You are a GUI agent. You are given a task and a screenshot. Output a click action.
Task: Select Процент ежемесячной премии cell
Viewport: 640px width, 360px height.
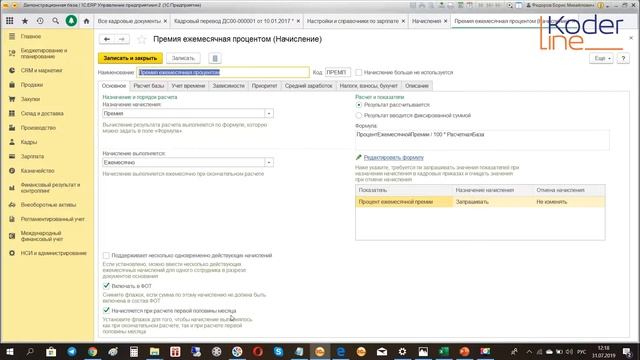(404, 202)
